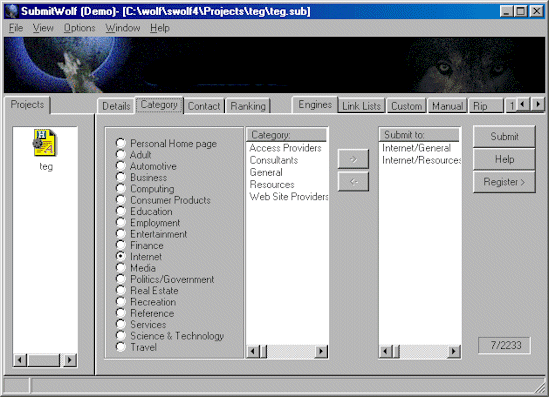Viewport: 550px width, 398px height.
Task: Switch to the Manual tab
Action: click(x=447, y=106)
